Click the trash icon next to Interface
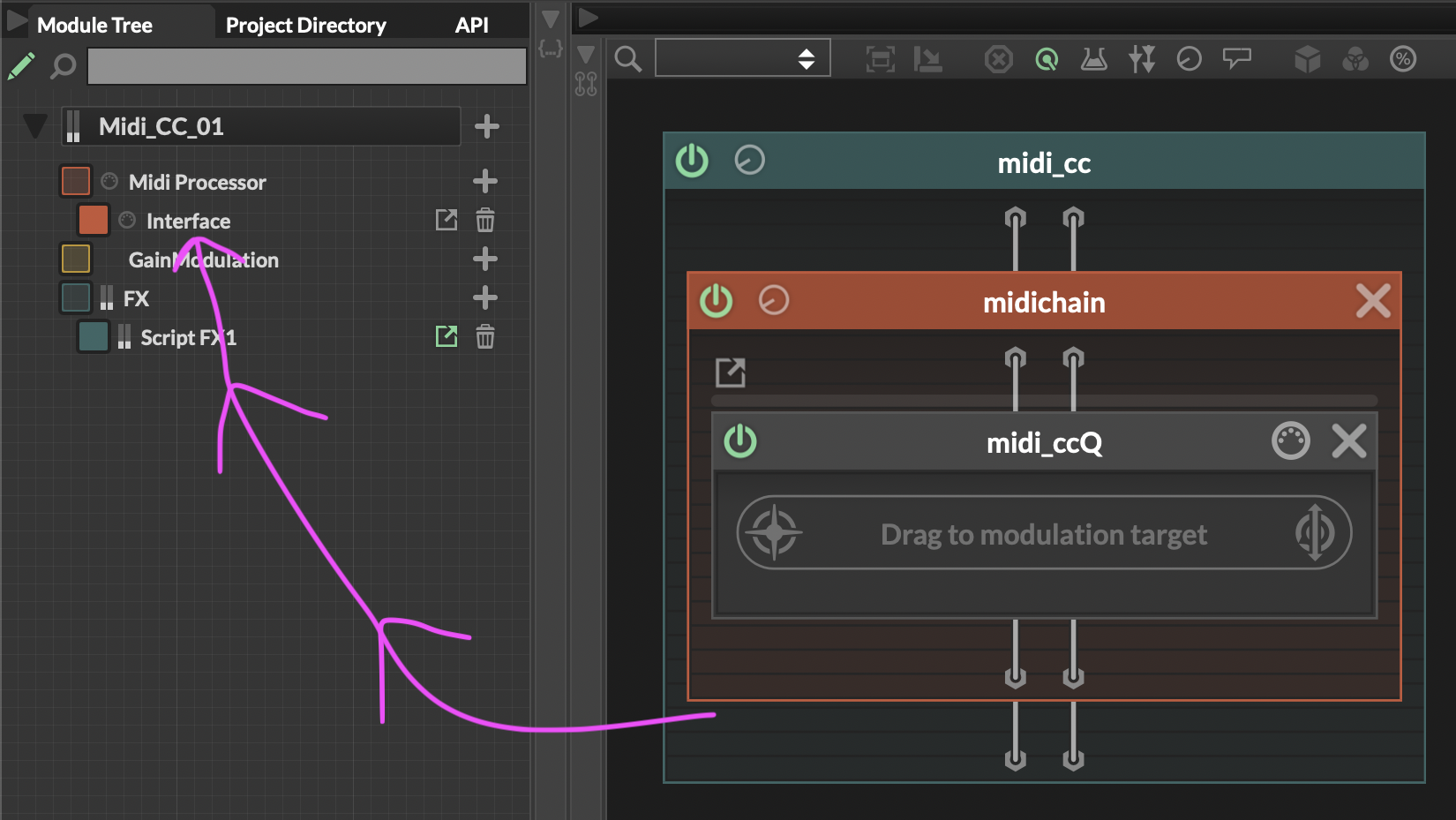The image size is (1456, 820). pyautogui.click(x=484, y=220)
